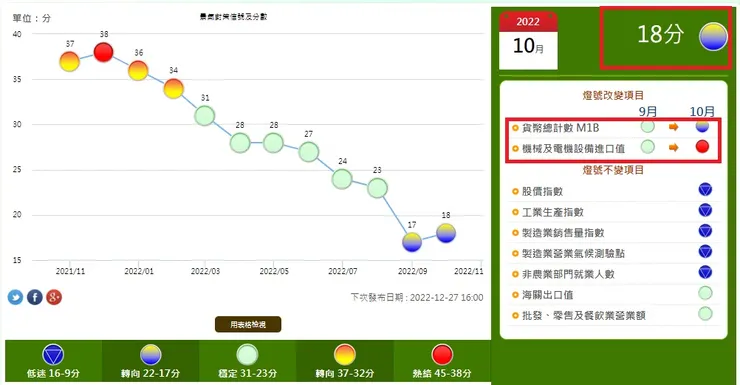
Task: Click the 製造業營業氣候測驗點 indicator
Action: tap(573, 253)
